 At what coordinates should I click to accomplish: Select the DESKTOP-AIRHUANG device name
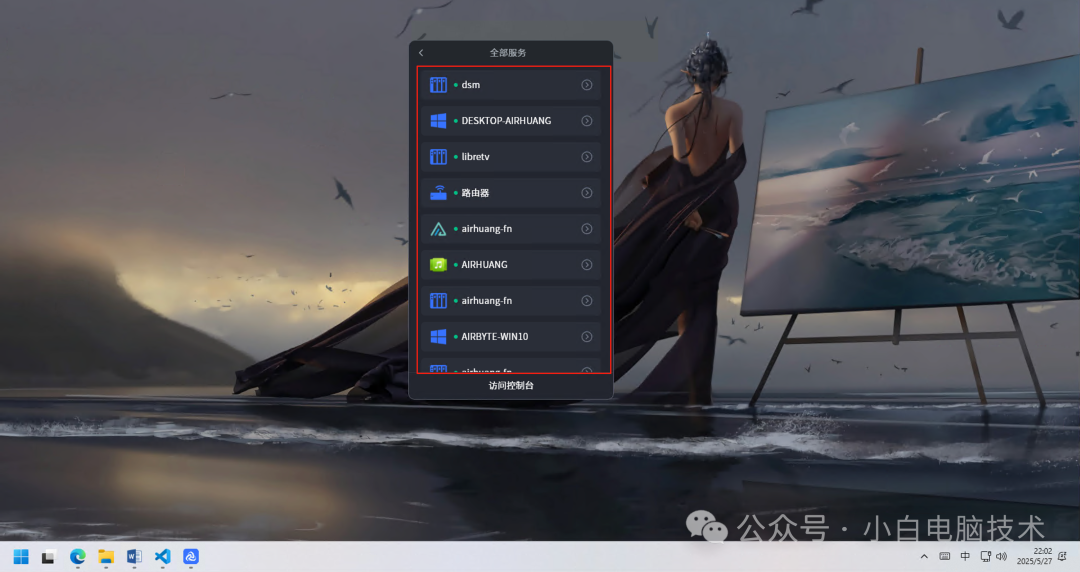coord(506,121)
